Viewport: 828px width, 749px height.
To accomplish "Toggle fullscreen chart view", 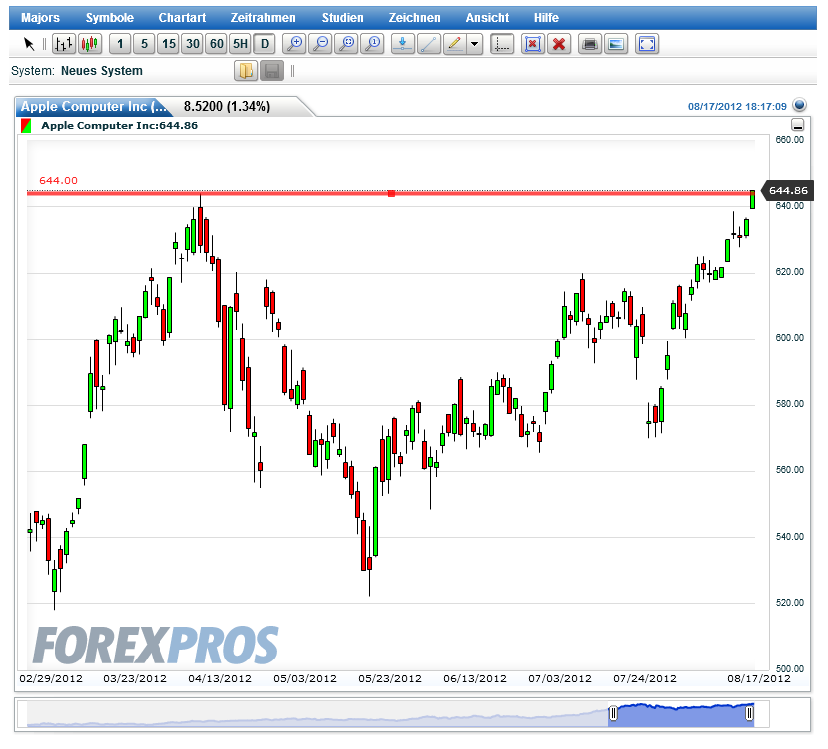I will click(647, 44).
